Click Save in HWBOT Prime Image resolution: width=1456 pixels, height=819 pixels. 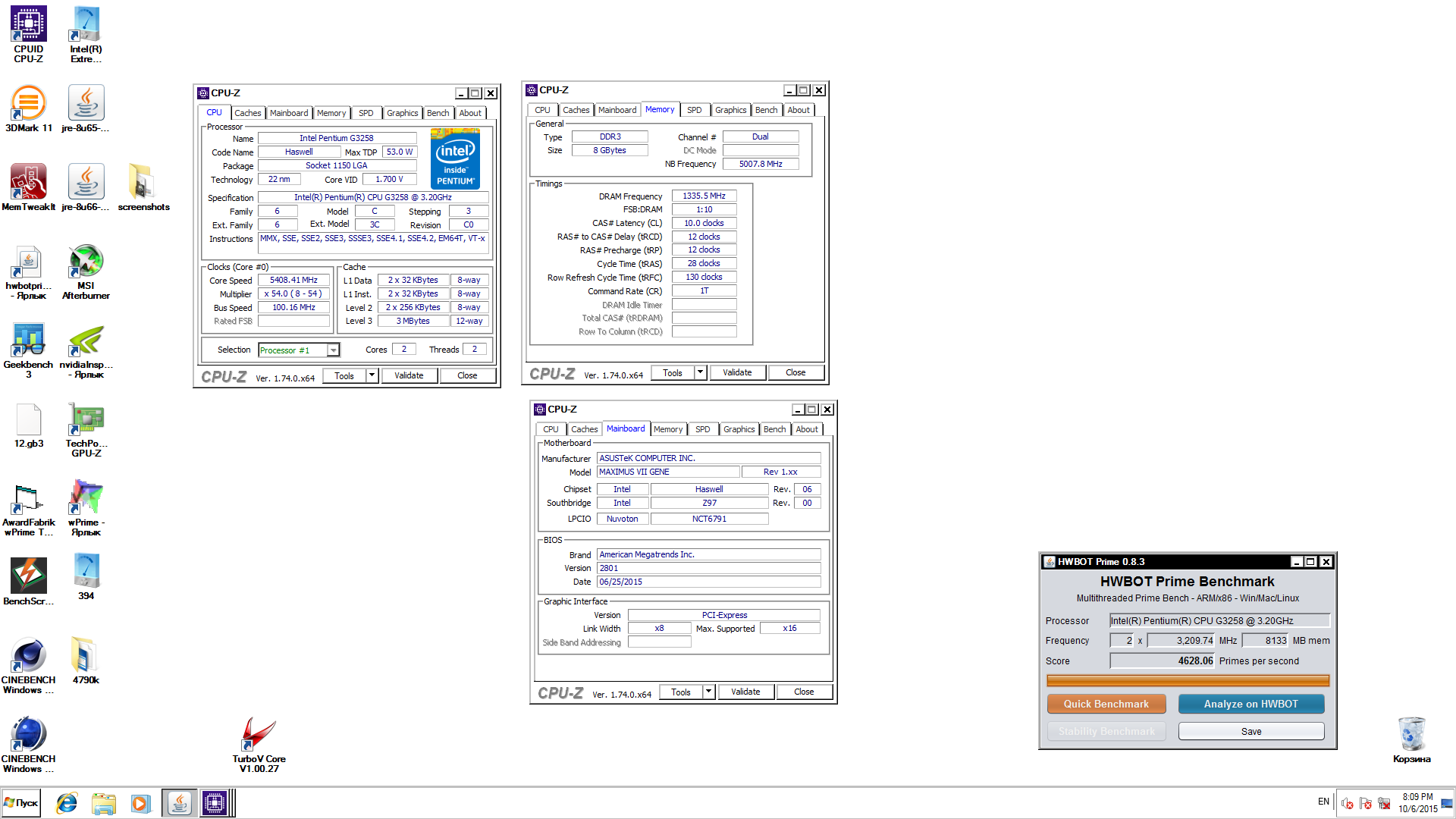point(1251,731)
